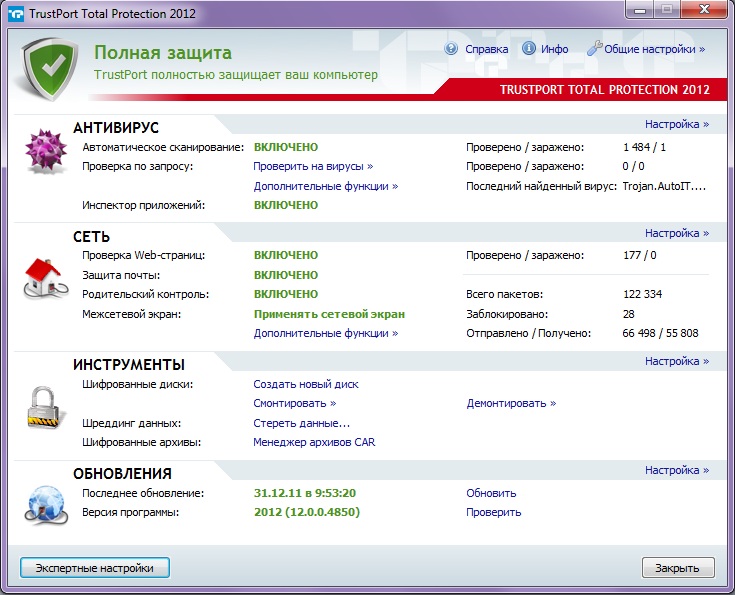Open the Справка help link

pyautogui.click(x=486, y=49)
